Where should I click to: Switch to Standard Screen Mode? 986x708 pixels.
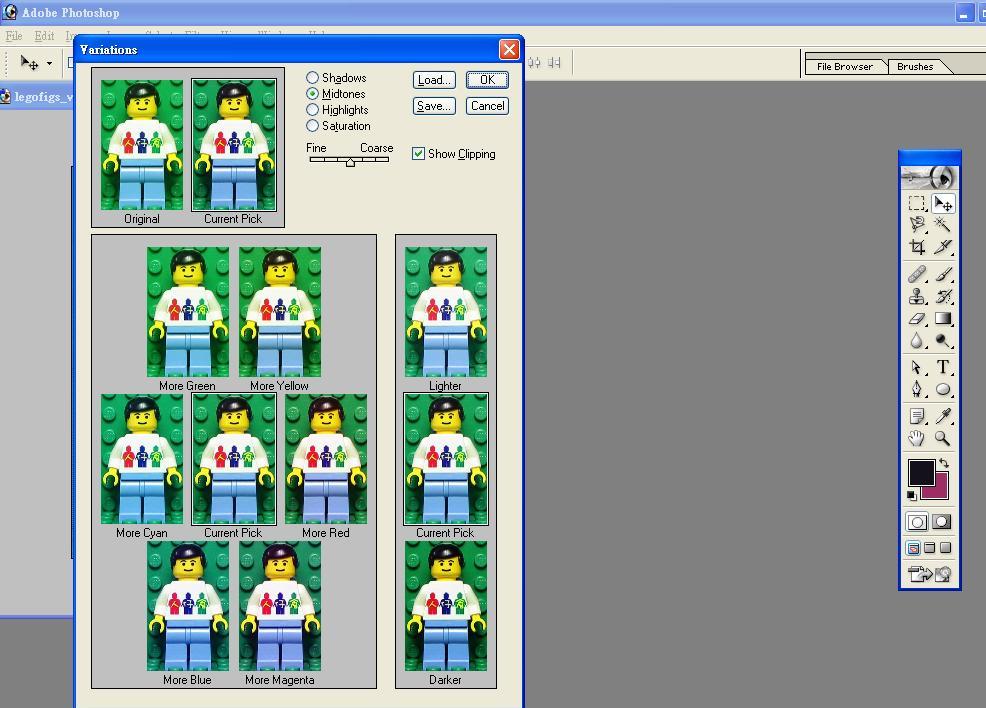click(x=914, y=548)
